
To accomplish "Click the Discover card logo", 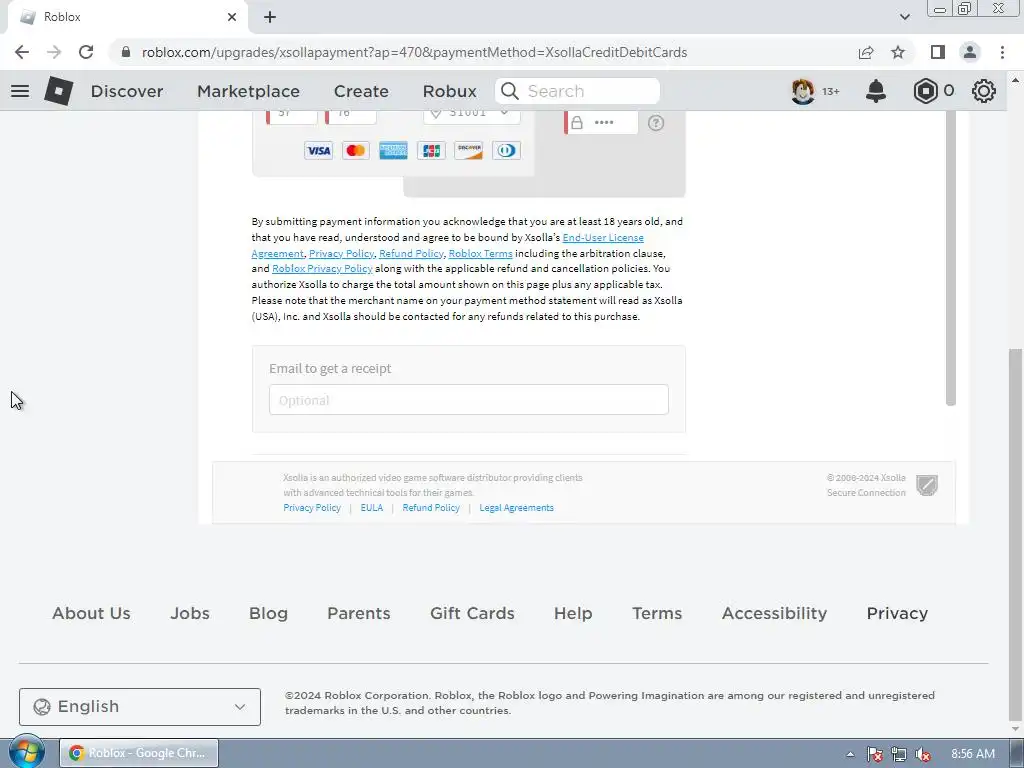I will tap(469, 151).
